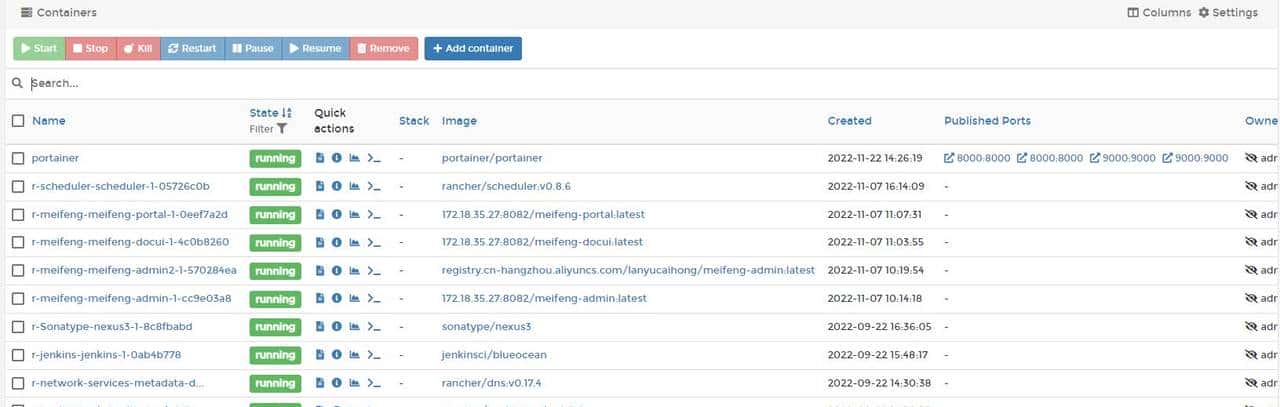Open console for r-scheduler-scheduler-1-05726c0b

[x=374, y=186]
